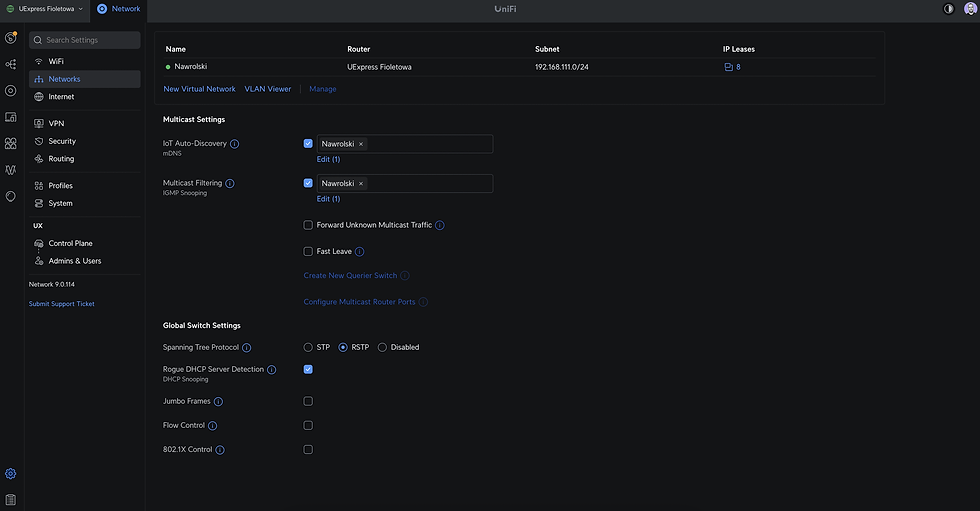Open the IoT Auto-Discovery network selector field

point(428,144)
